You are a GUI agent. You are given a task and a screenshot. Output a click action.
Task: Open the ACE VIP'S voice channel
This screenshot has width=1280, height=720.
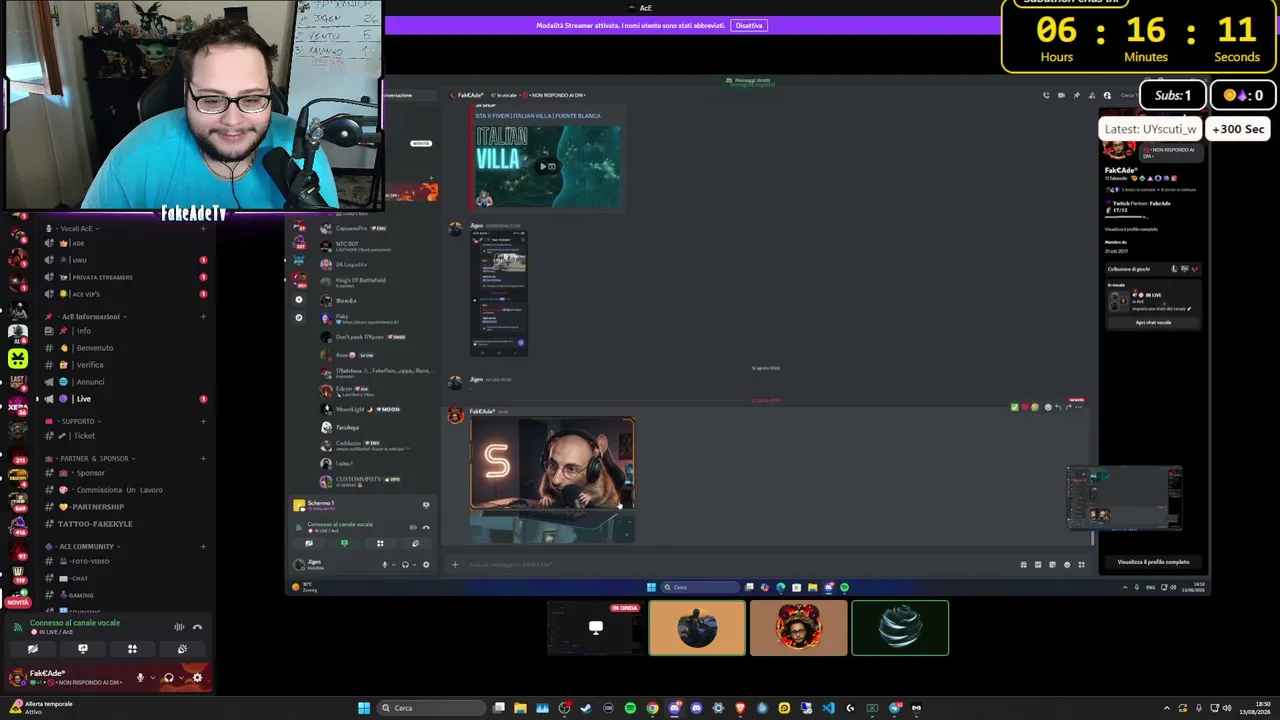coord(125,294)
